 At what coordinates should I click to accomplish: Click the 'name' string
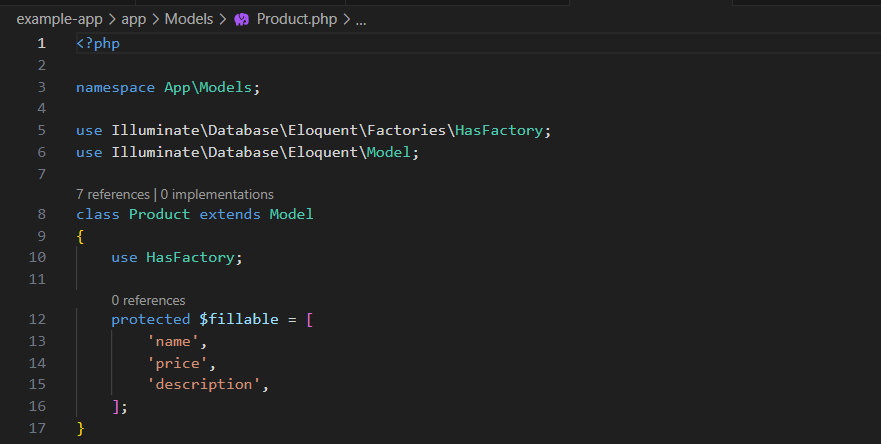coord(173,341)
